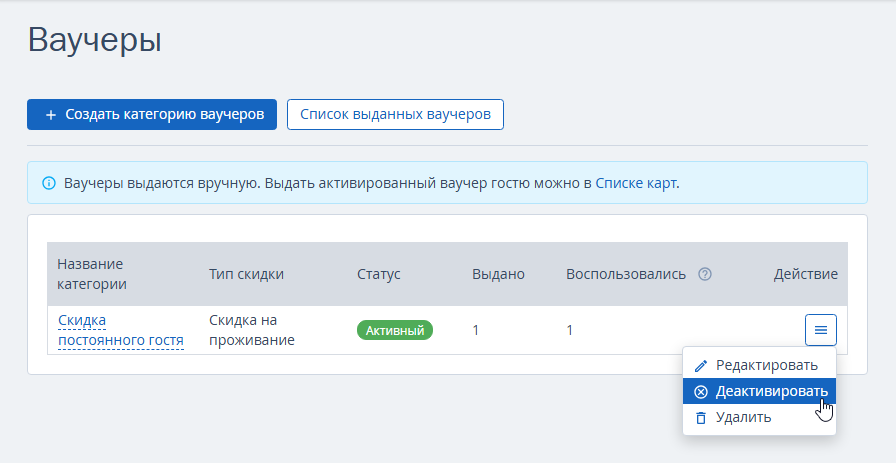Follow the Списке карт link
The height and width of the screenshot is (463, 896).
pyautogui.click(x=636, y=183)
